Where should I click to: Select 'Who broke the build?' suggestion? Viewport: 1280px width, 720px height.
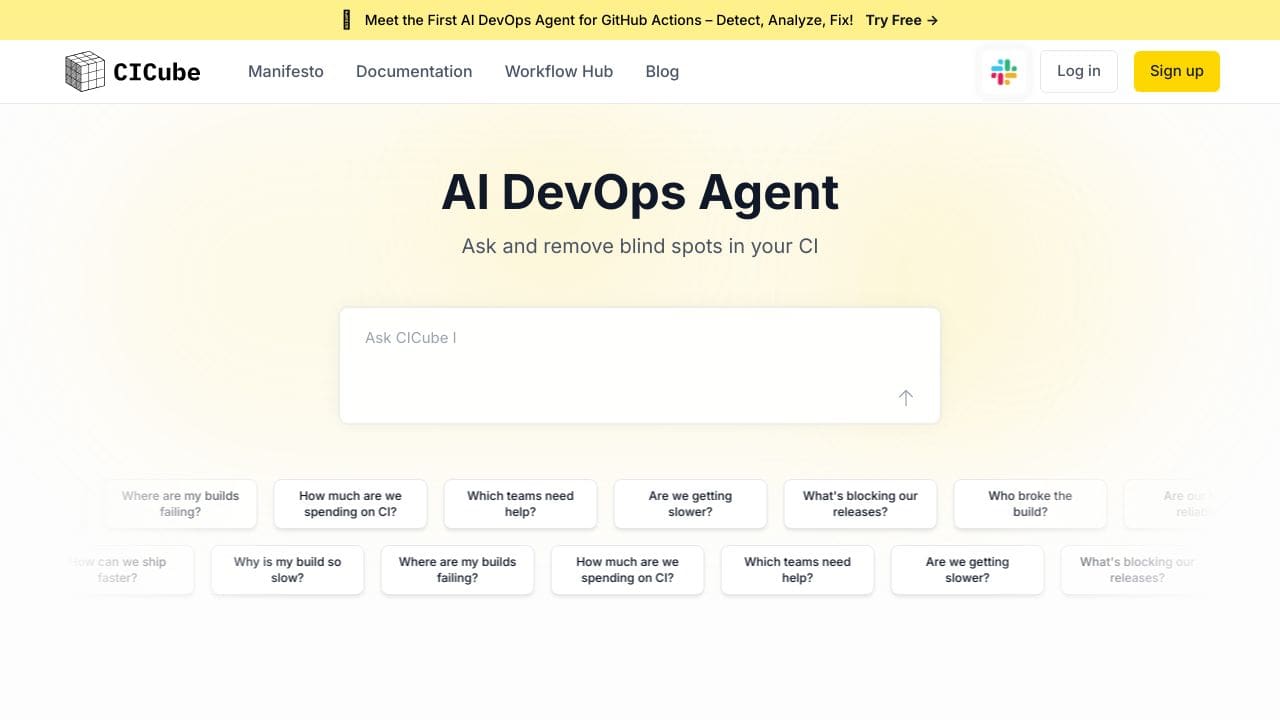1030,504
